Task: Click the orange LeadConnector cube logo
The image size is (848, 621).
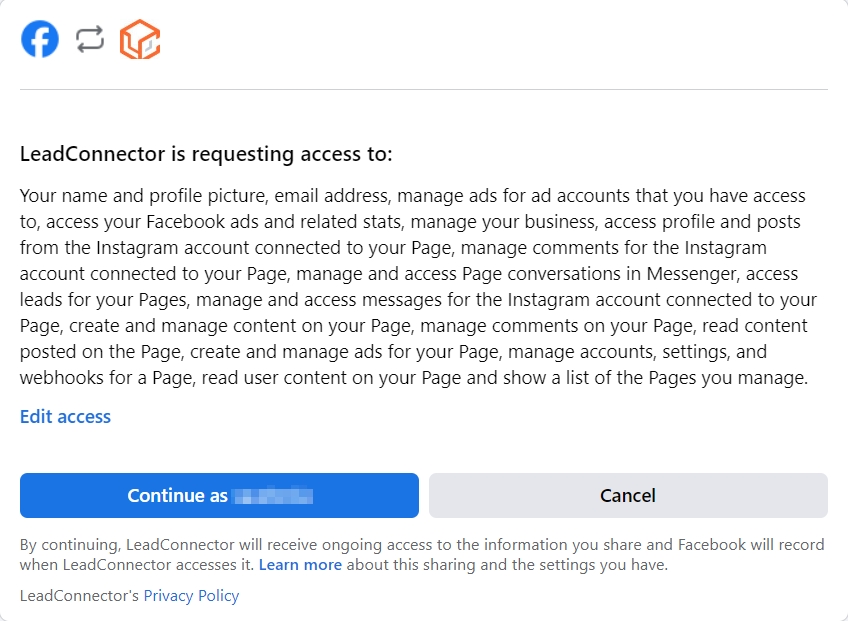Action: (140, 40)
